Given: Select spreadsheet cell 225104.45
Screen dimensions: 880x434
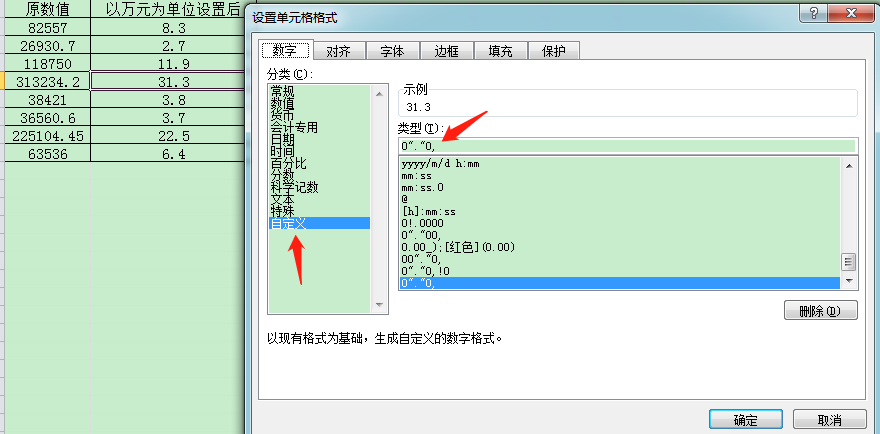Looking at the screenshot, I should (x=47, y=136).
